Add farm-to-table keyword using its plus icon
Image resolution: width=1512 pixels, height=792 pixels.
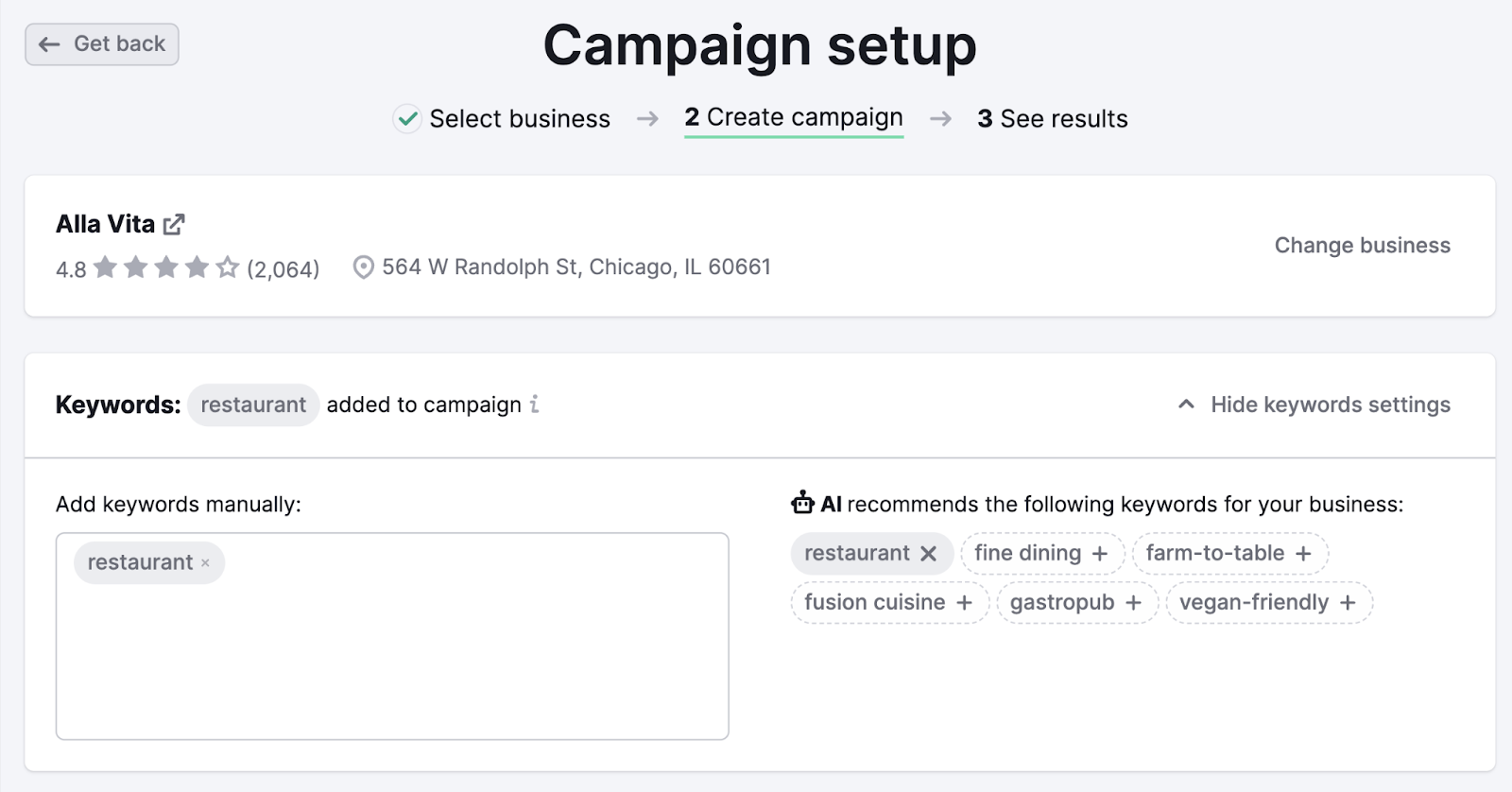point(1305,553)
